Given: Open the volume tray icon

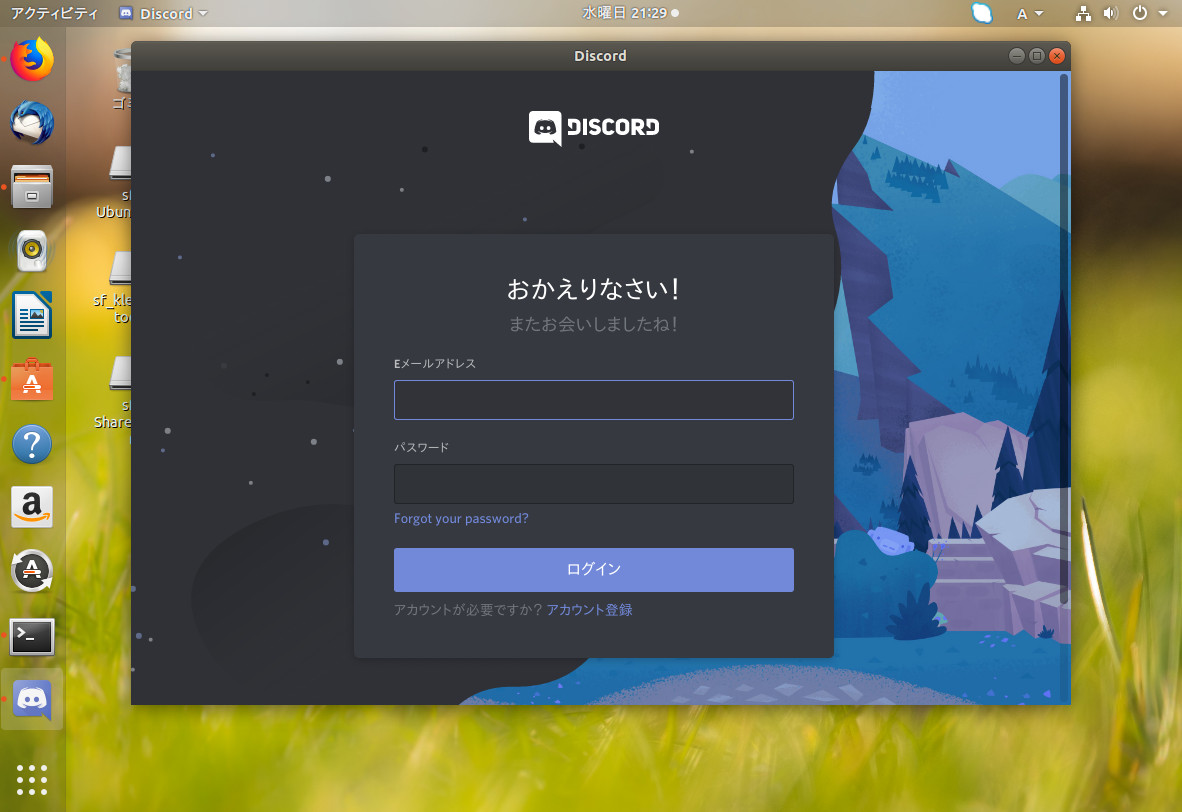Looking at the screenshot, I should 1110,14.
